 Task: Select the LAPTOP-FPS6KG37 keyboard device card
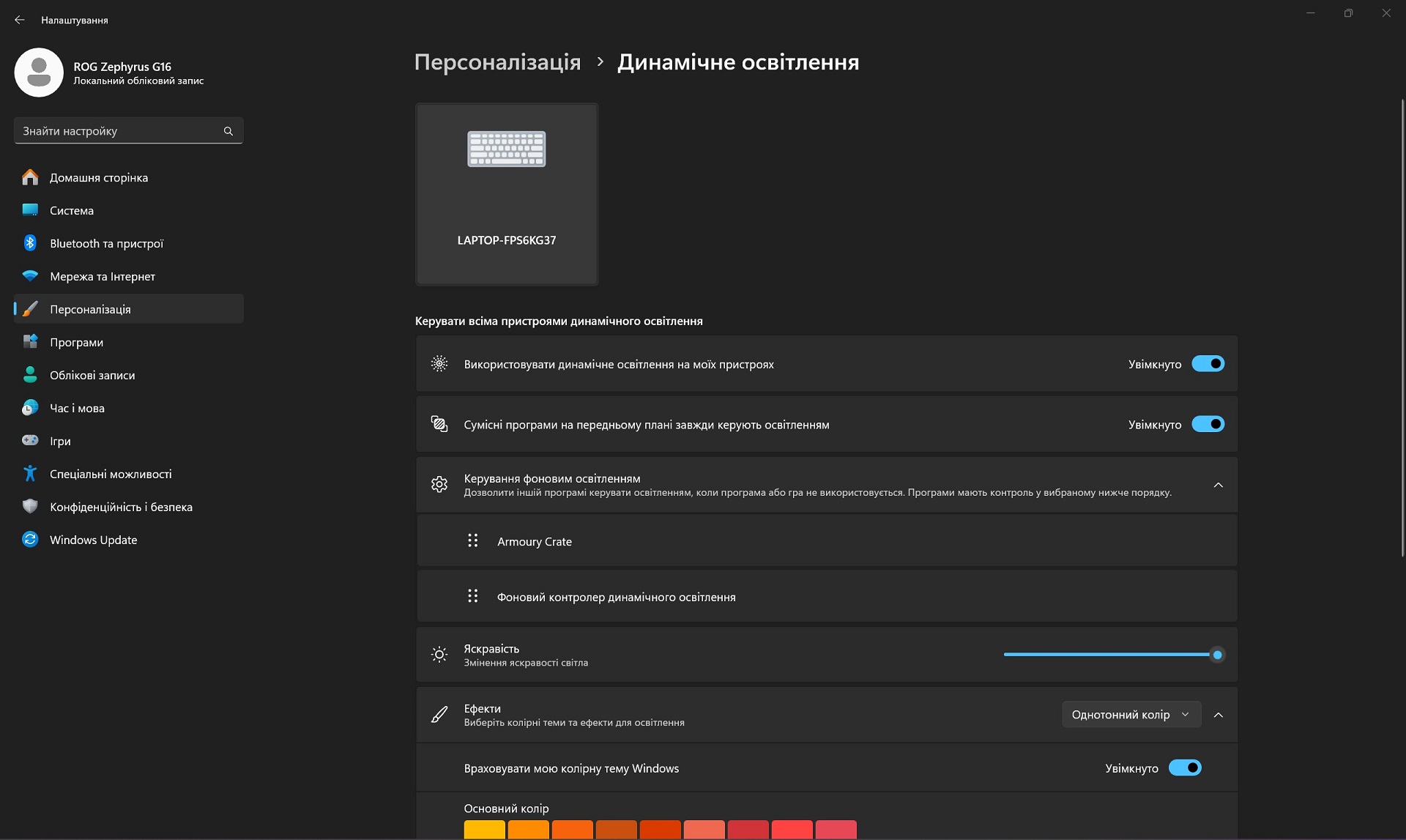507,194
